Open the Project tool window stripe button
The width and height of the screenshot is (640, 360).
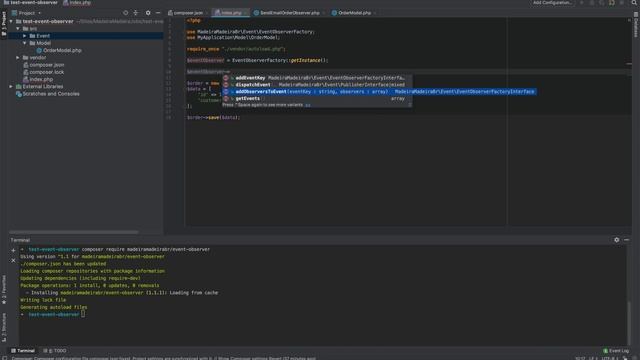click(x=4, y=24)
